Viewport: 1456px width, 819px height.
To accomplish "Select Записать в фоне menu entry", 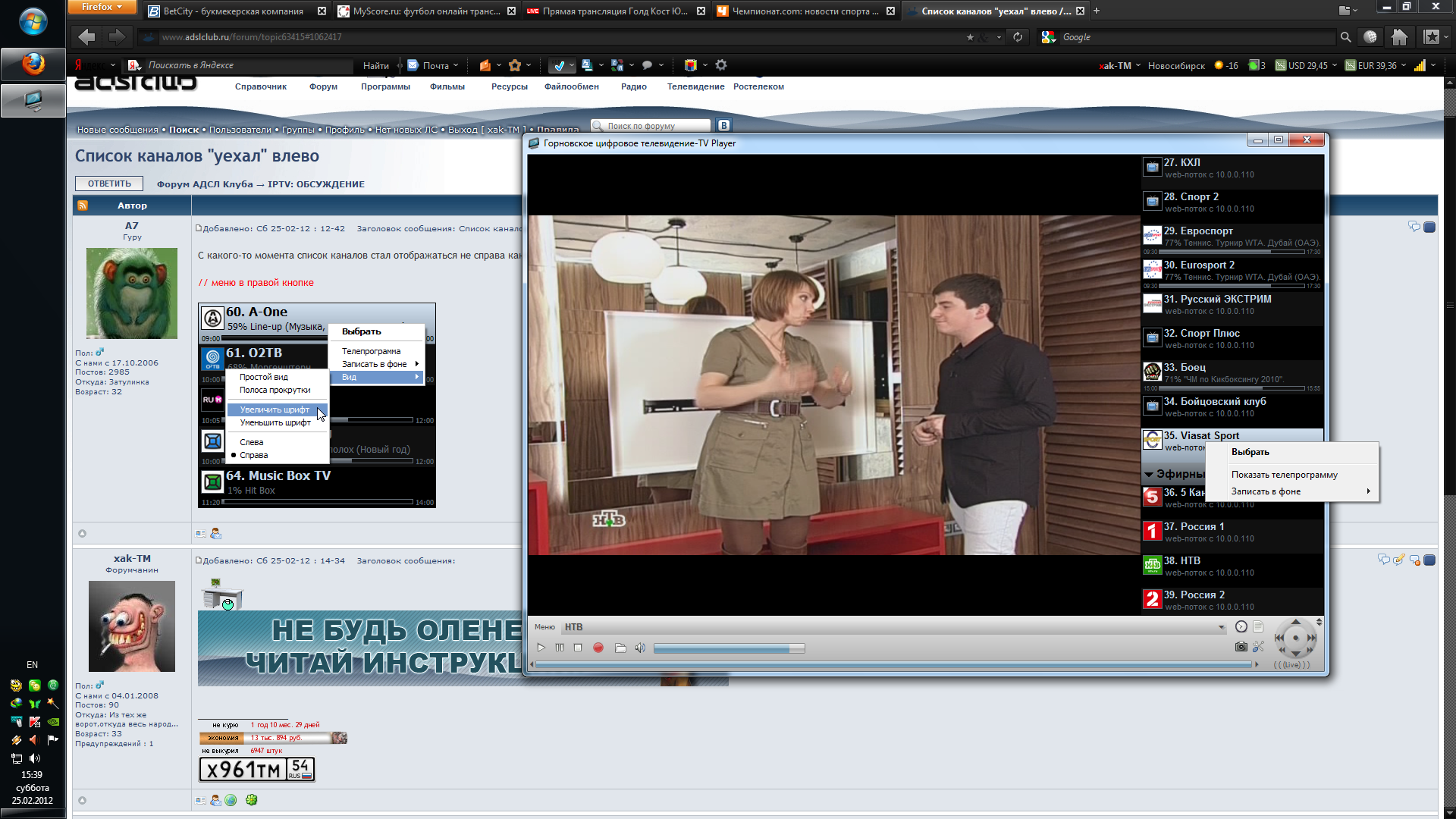I will [1266, 491].
